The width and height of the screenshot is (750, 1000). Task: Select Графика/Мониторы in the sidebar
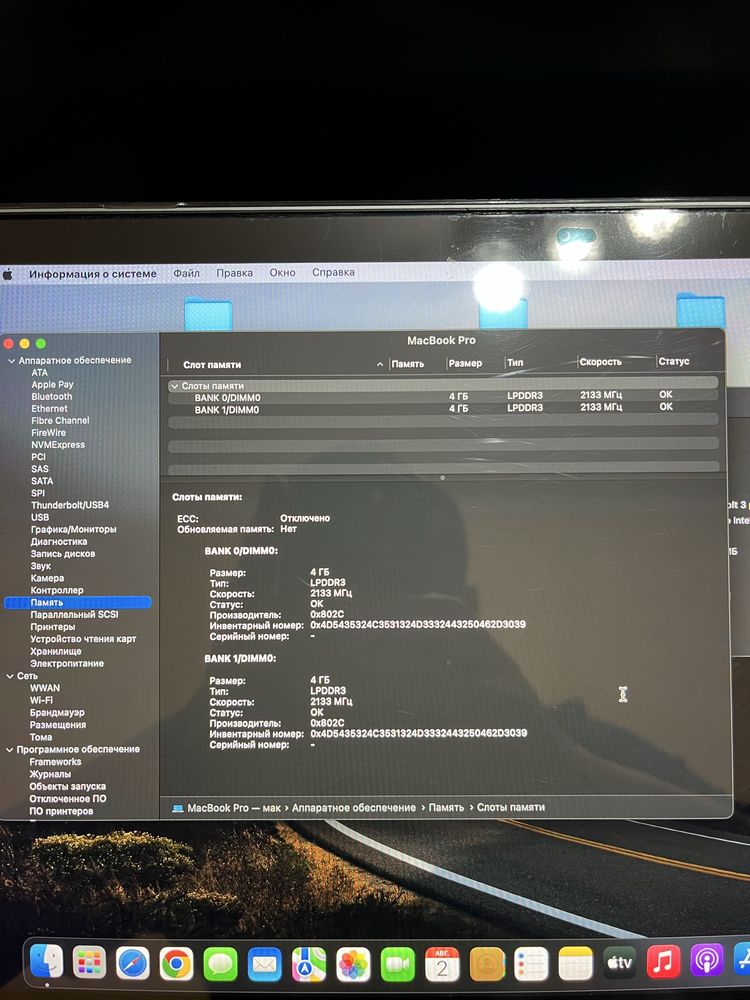73,529
